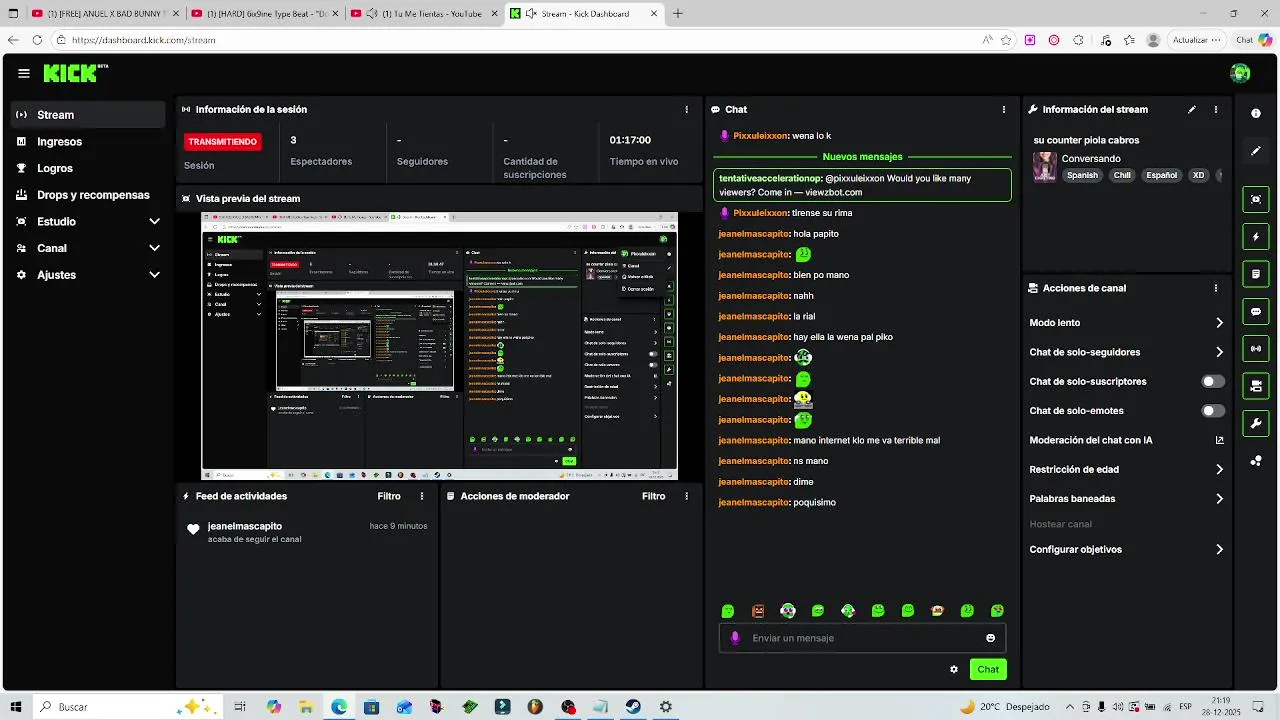Open the profile avatar menu in dashboard header

[x=1240, y=73]
